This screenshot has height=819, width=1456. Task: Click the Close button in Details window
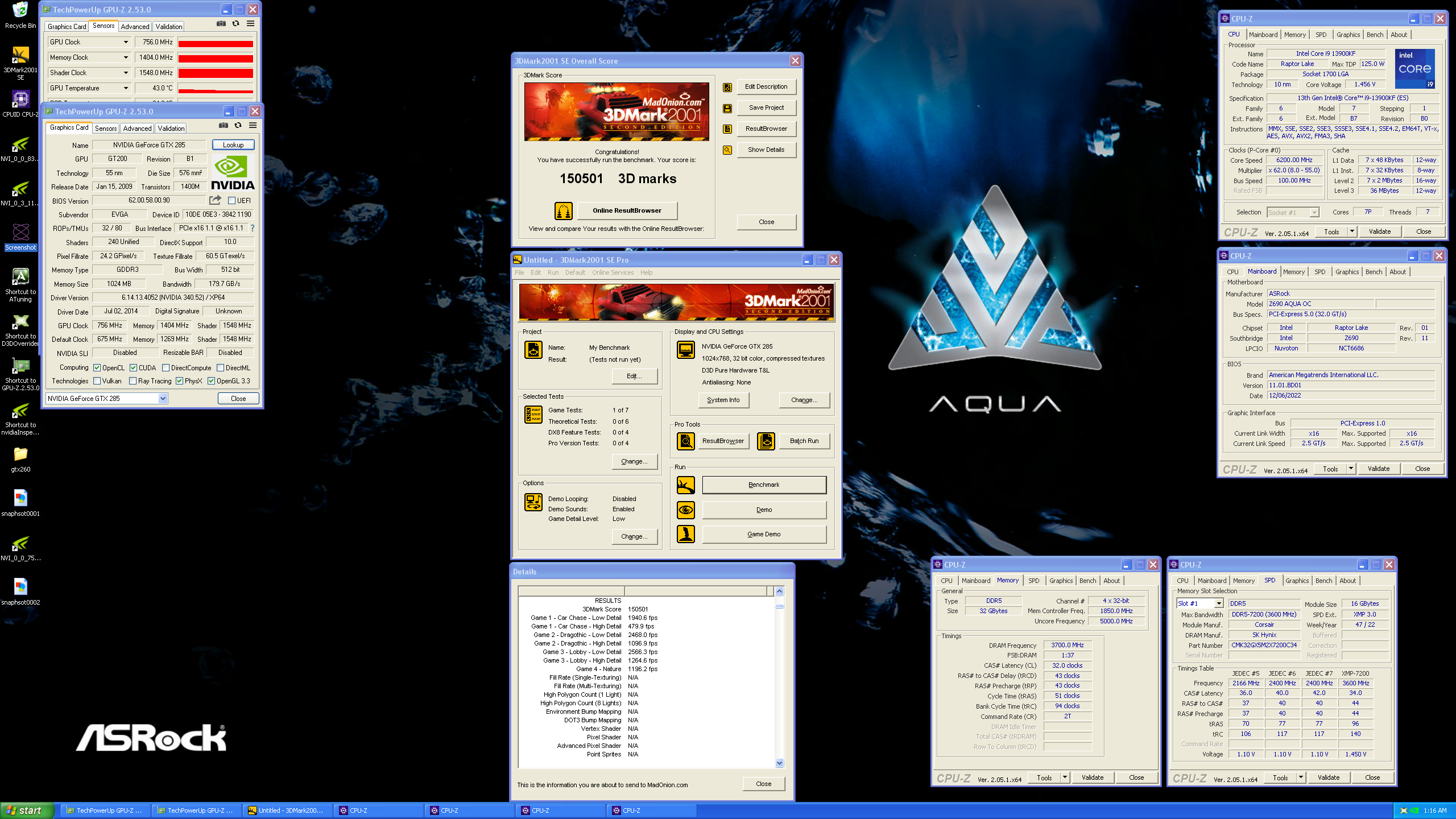click(763, 784)
